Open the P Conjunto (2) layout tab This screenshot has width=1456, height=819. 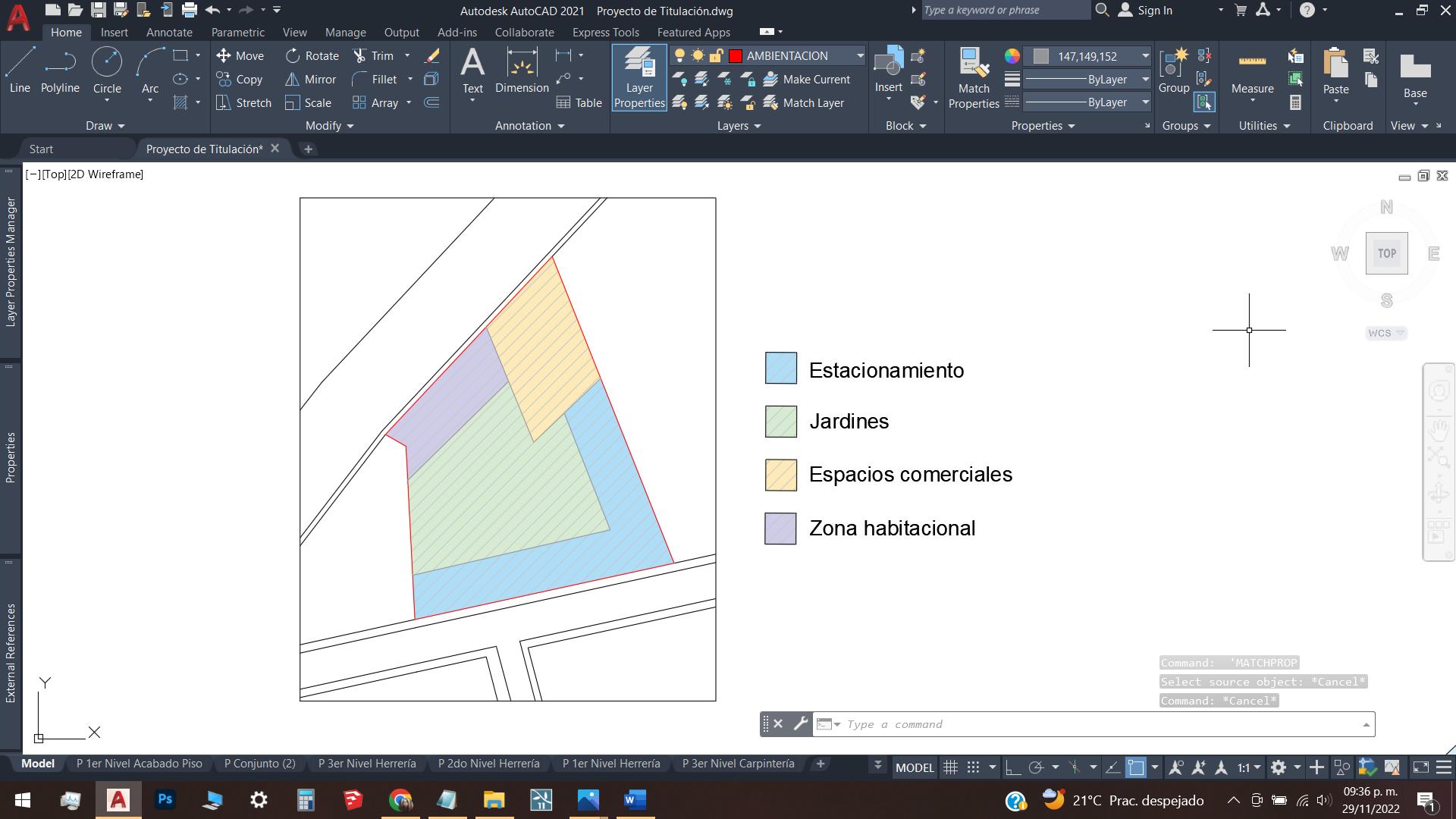point(259,764)
